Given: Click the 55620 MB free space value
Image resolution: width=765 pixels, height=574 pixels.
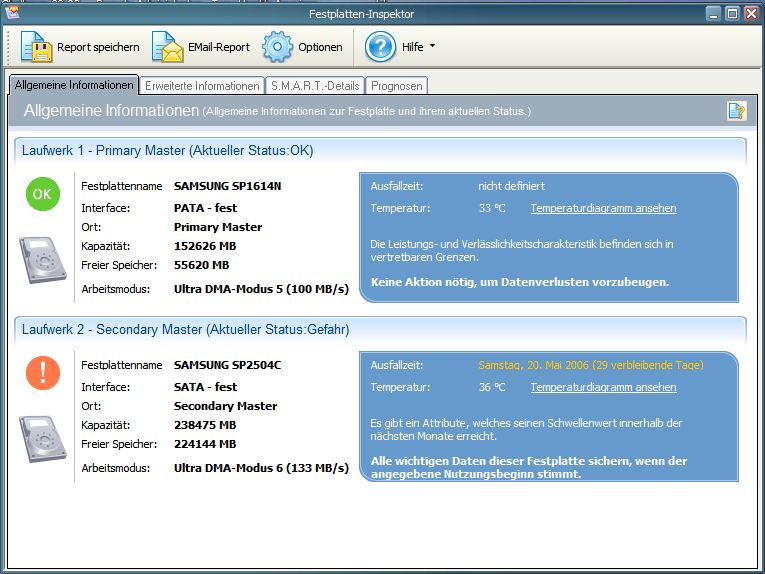Looking at the screenshot, I should [201, 265].
